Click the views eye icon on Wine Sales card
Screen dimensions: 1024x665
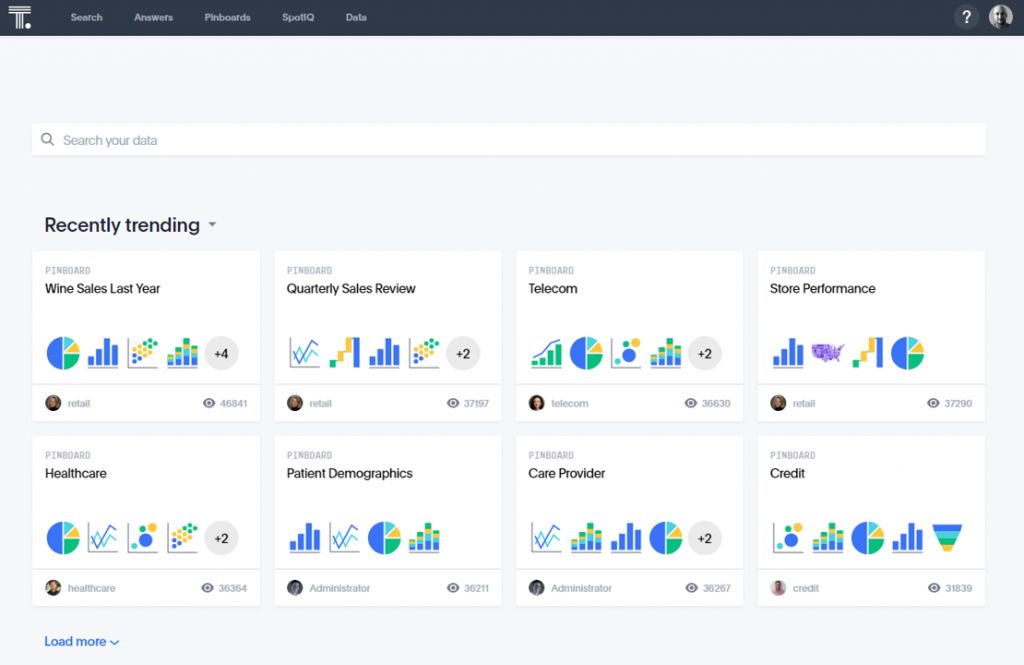209,404
